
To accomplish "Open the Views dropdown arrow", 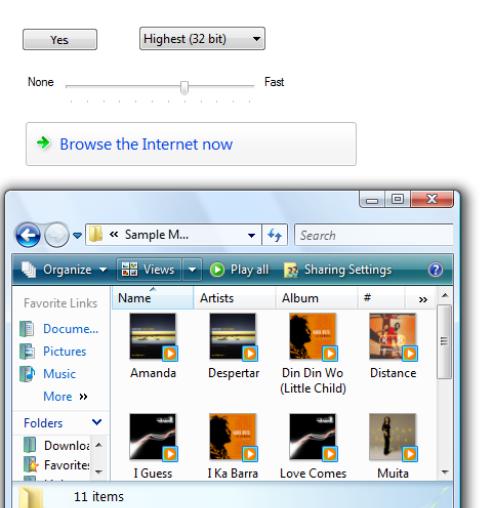I will click(x=192, y=269).
